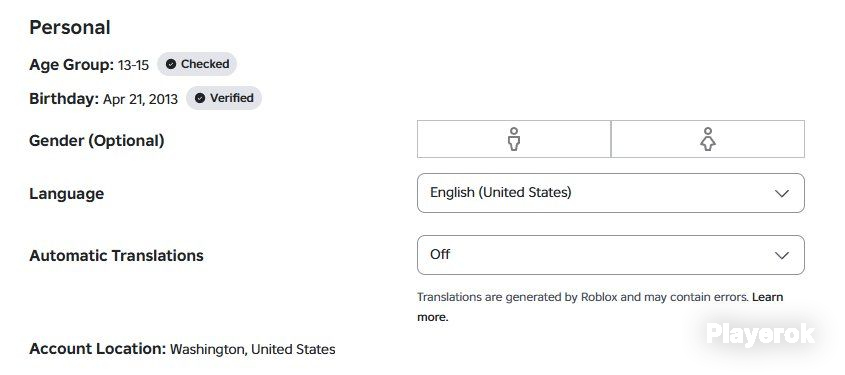Select the female gender icon
This screenshot has height=375, width=845.
[x=708, y=139]
